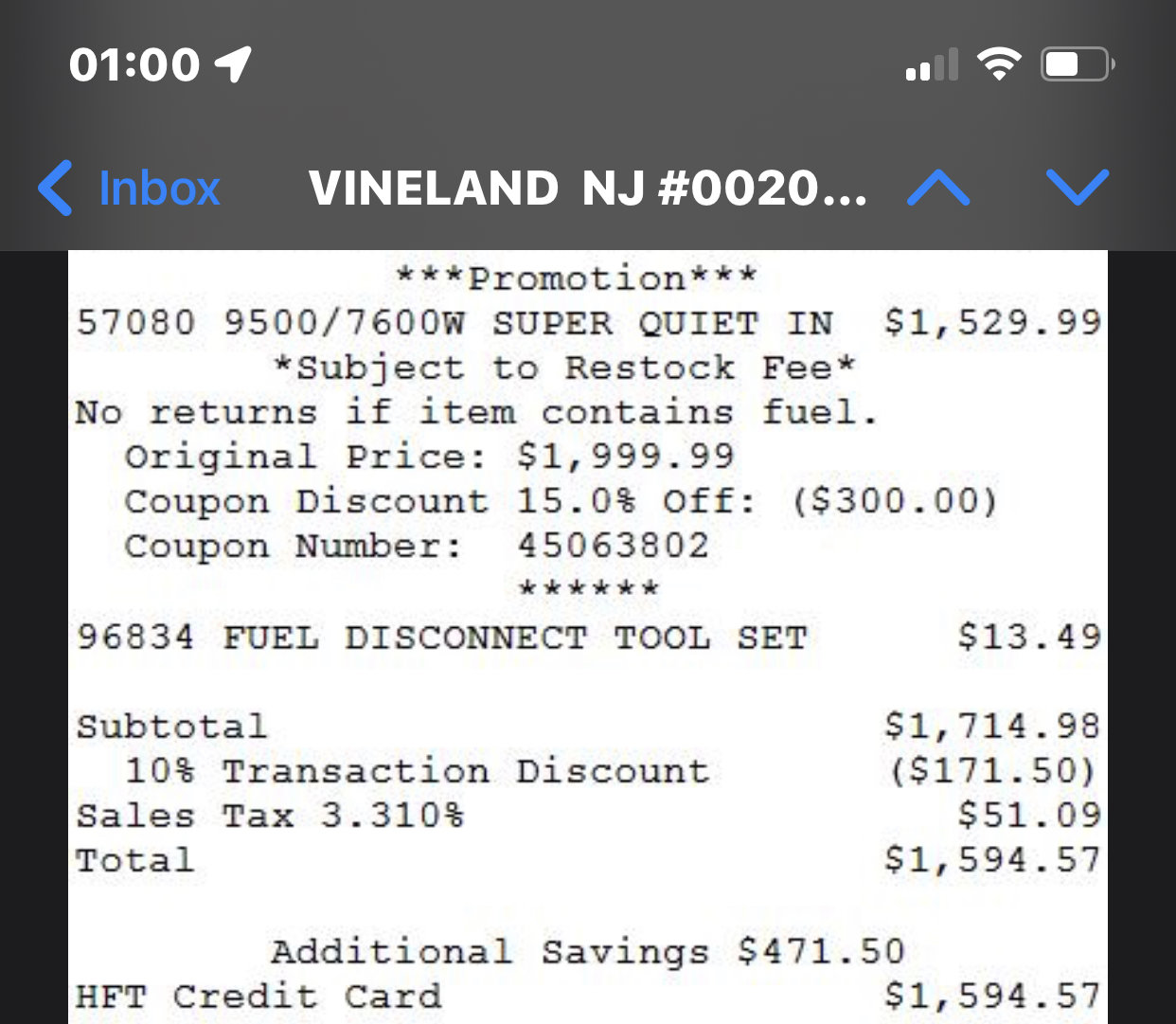Tap the Original Price $1,999.99 line

coord(429,457)
